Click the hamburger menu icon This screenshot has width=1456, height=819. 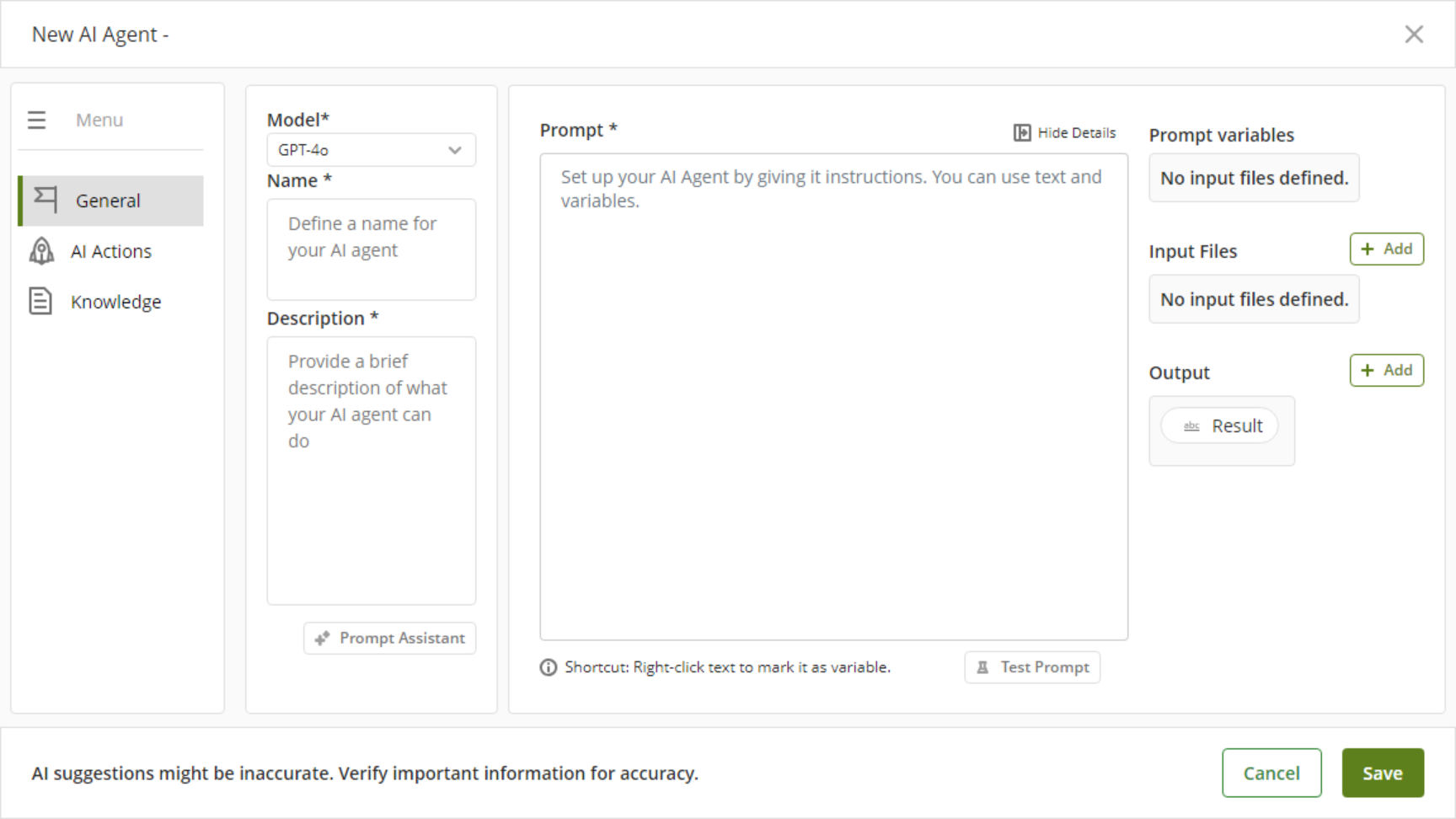[36, 120]
